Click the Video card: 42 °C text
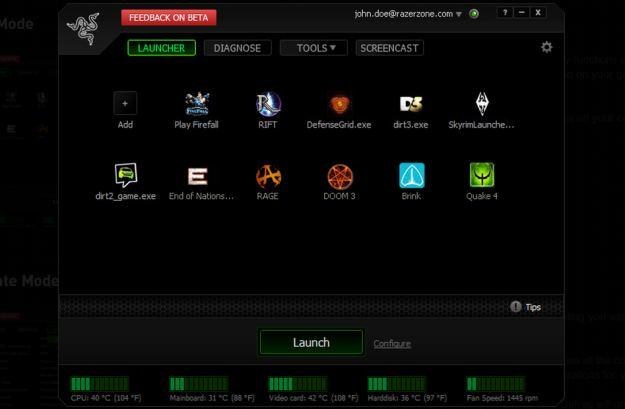Screen dimensions: 625x409 click(x=314, y=398)
